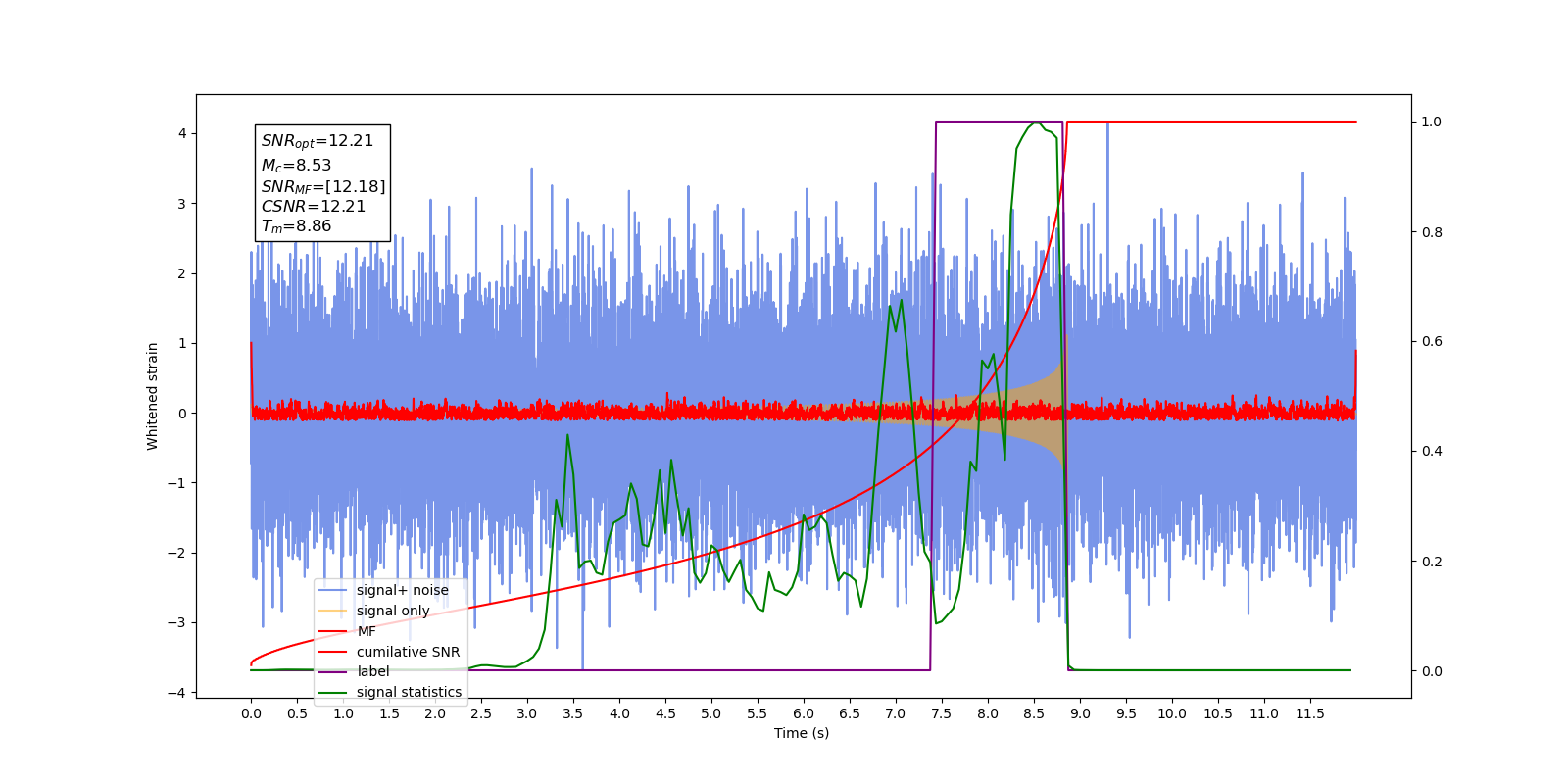Click the 'Time (s)' x-axis label

[x=802, y=733]
